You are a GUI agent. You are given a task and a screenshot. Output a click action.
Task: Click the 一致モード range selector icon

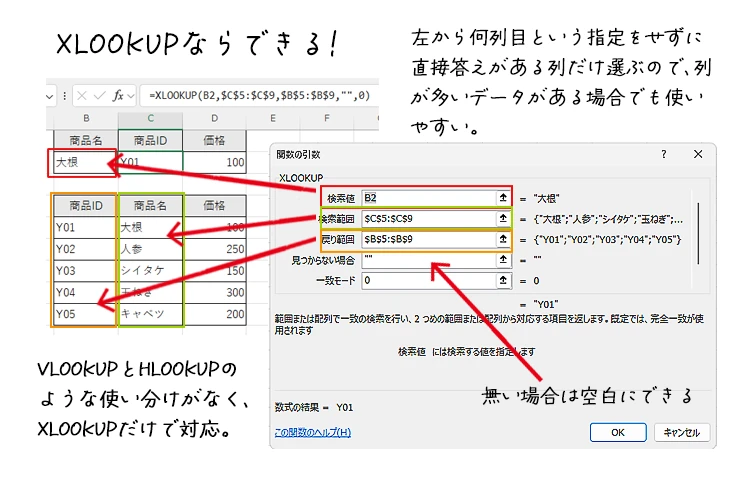click(x=503, y=280)
